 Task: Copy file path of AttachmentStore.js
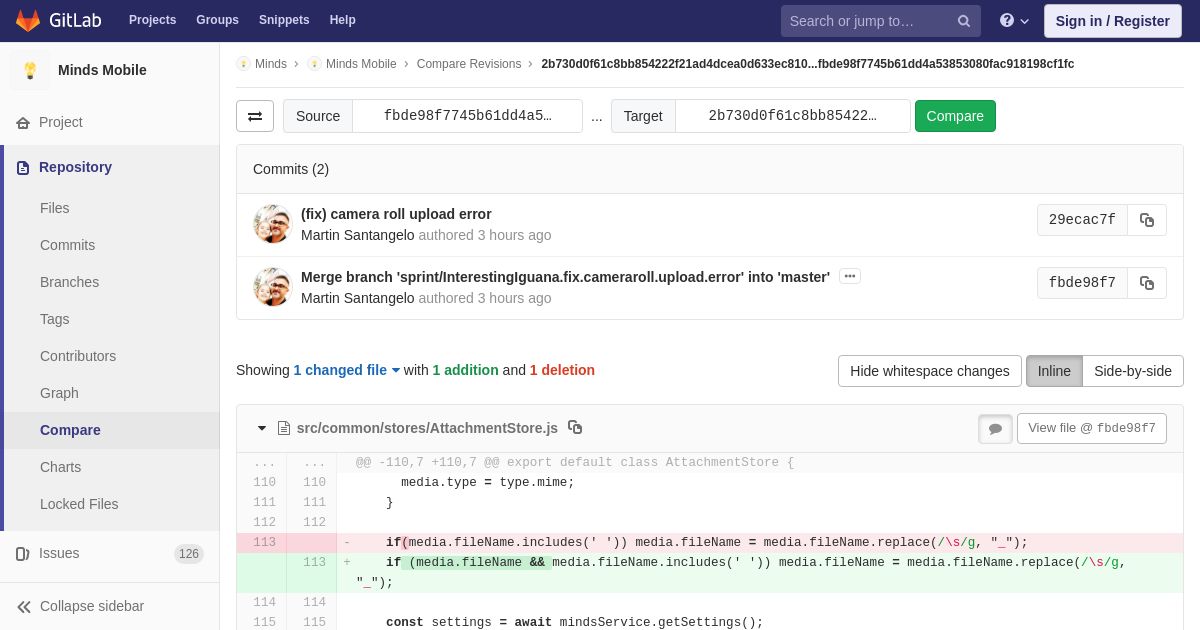[575, 427]
